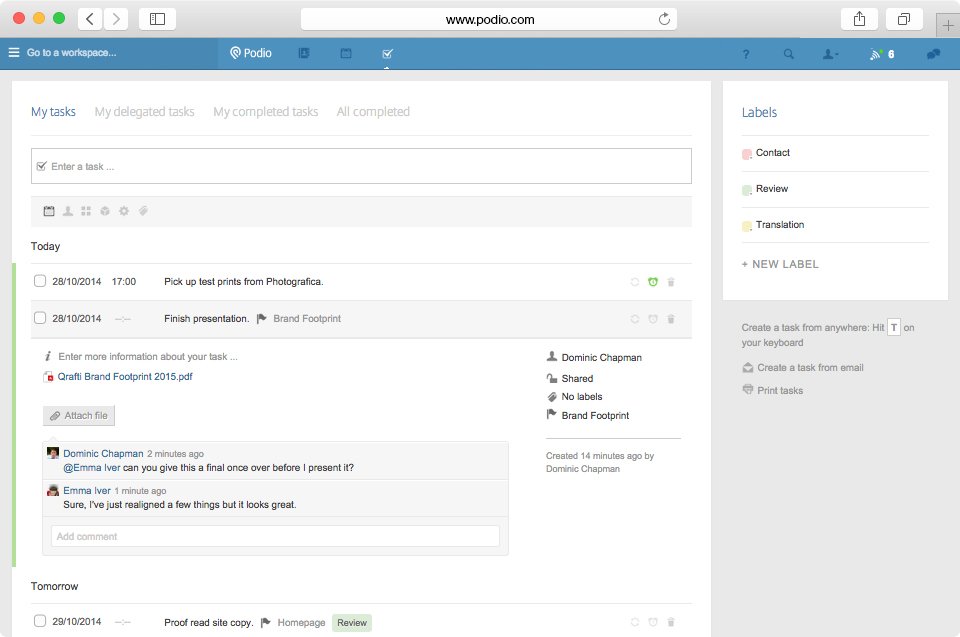
Task: Mark Finish presentation task complete
Action: [x=40, y=318]
